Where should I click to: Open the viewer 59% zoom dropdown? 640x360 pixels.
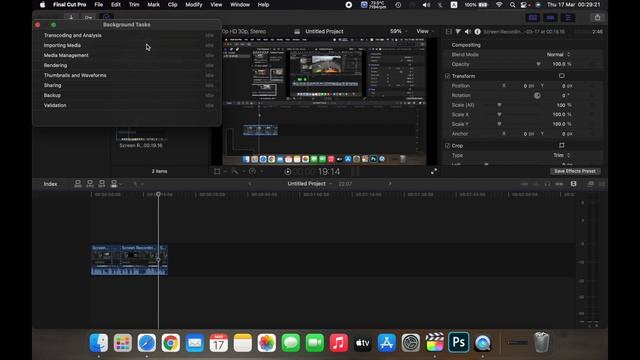398,31
